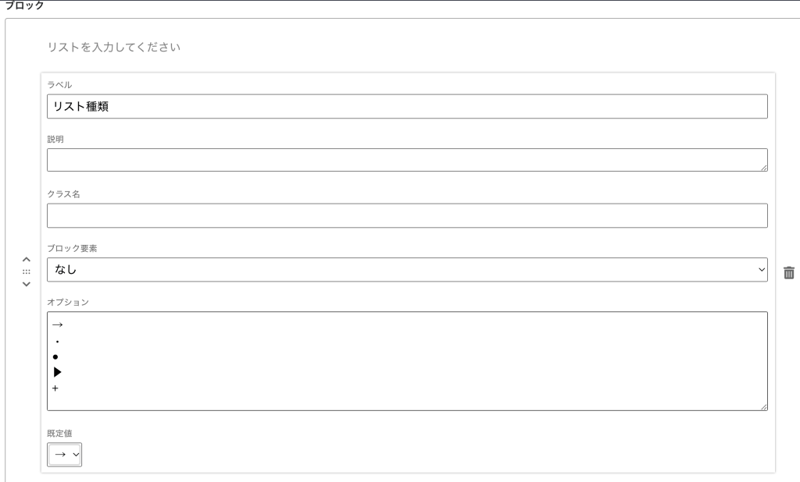Click the ブロック section heading
This screenshot has width=800, height=482.
(x=24, y=6)
